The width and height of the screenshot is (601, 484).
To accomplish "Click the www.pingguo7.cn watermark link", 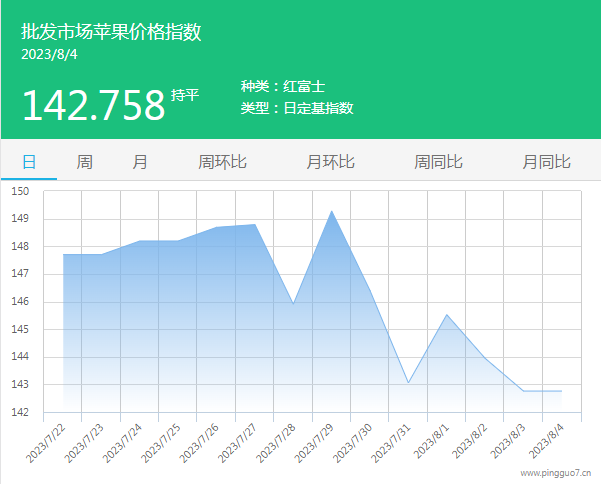I will point(556,474).
